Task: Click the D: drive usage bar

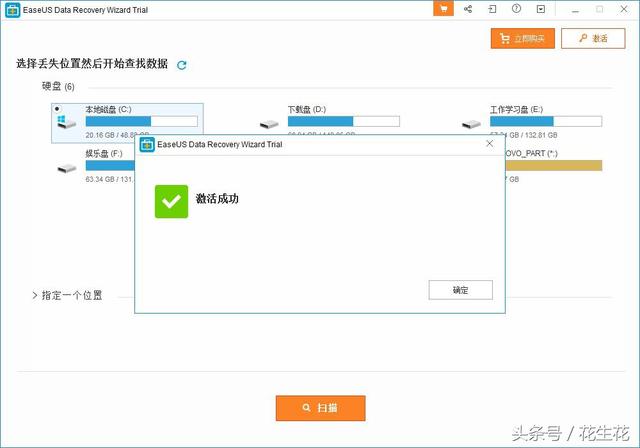Action: click(344, 121)
